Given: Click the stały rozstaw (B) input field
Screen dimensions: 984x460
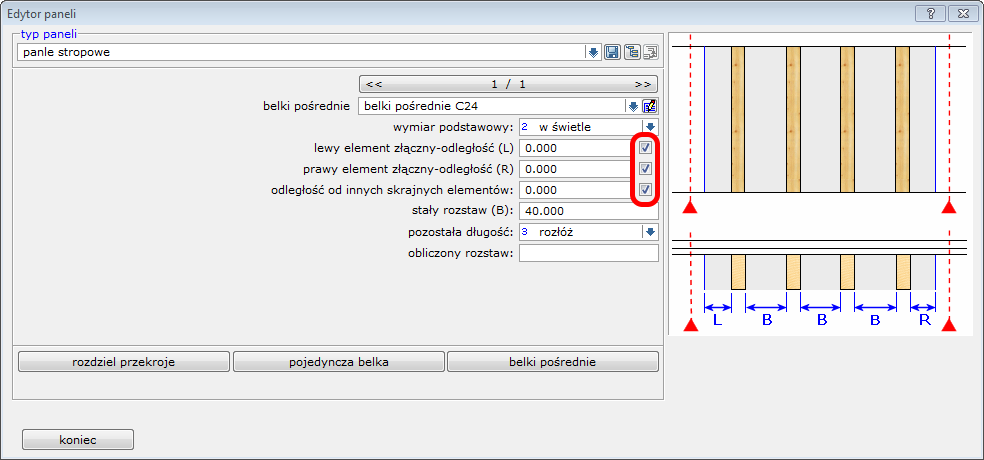Looking at the screenshot, I should click(x=588, y=211).
